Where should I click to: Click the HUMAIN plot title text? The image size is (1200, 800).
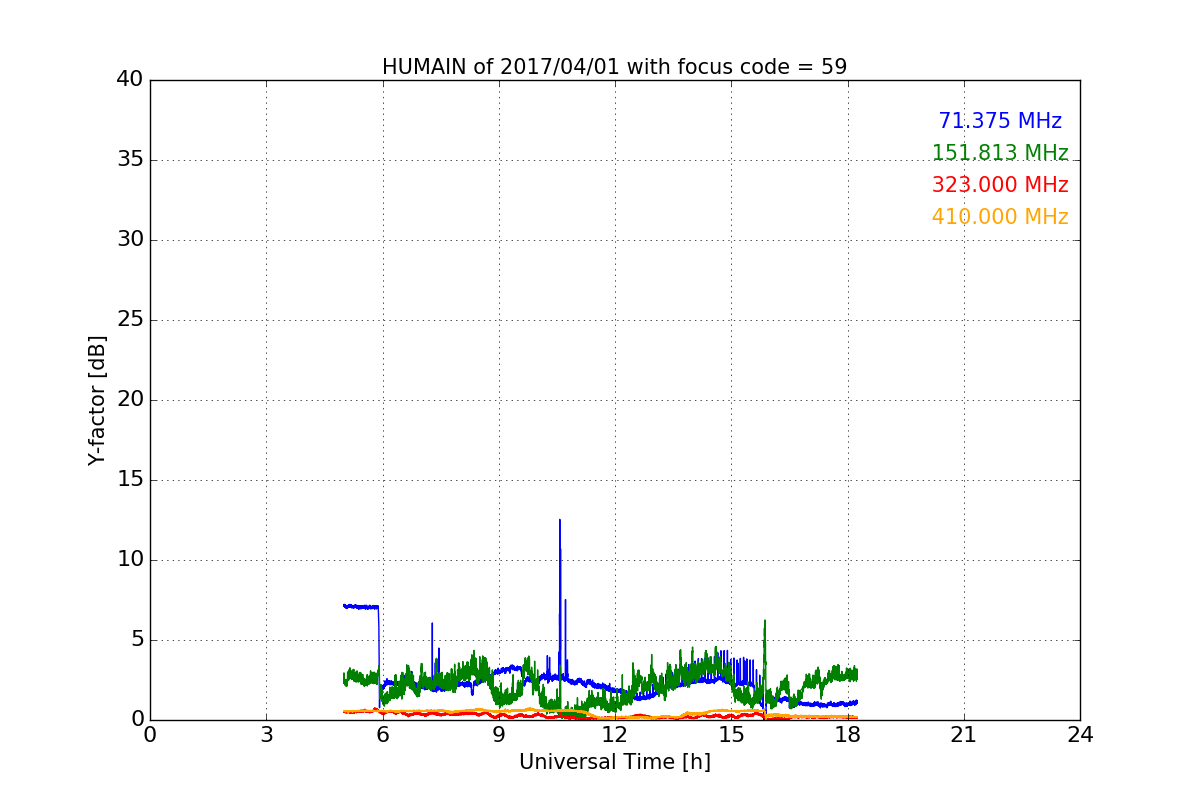coord(614,67)
